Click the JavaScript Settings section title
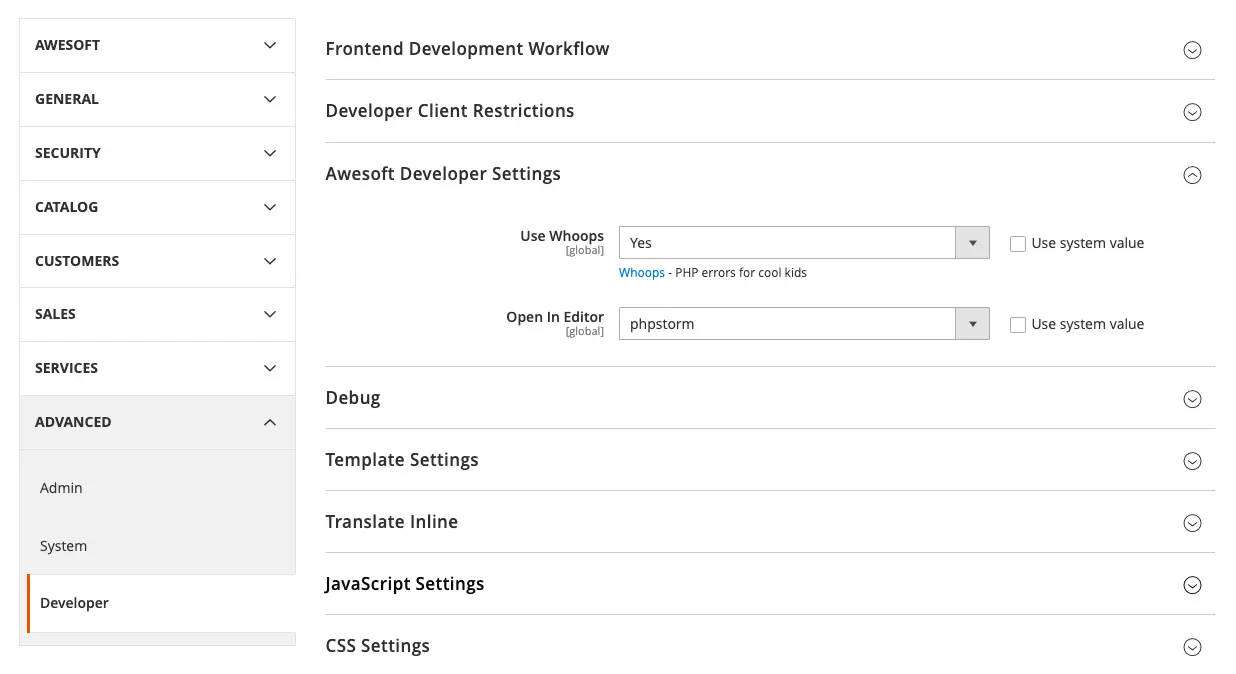The height and width of the screenshot is (674, 1236). tap(405, 584)
